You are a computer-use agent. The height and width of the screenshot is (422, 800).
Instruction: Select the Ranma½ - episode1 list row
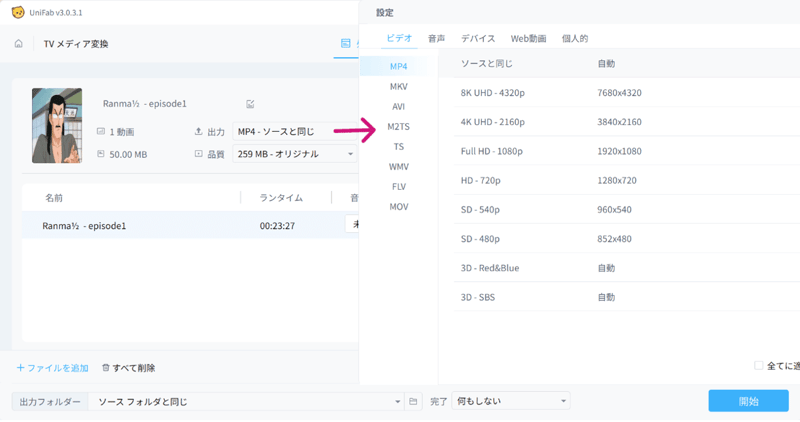tap(190, 225)
